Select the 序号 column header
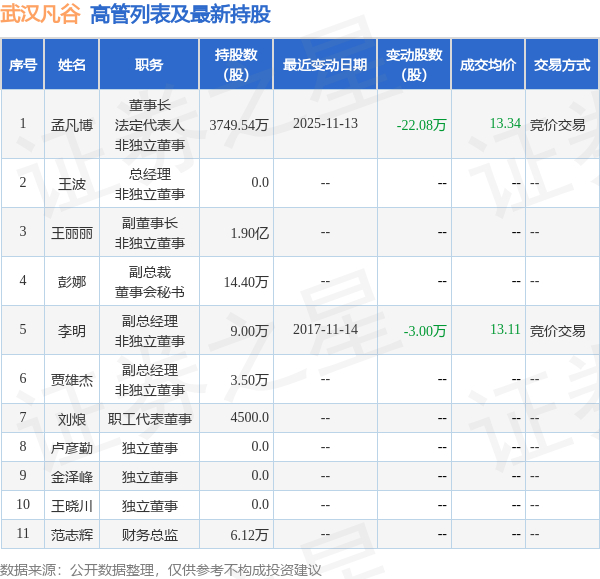 coord(23,65)
